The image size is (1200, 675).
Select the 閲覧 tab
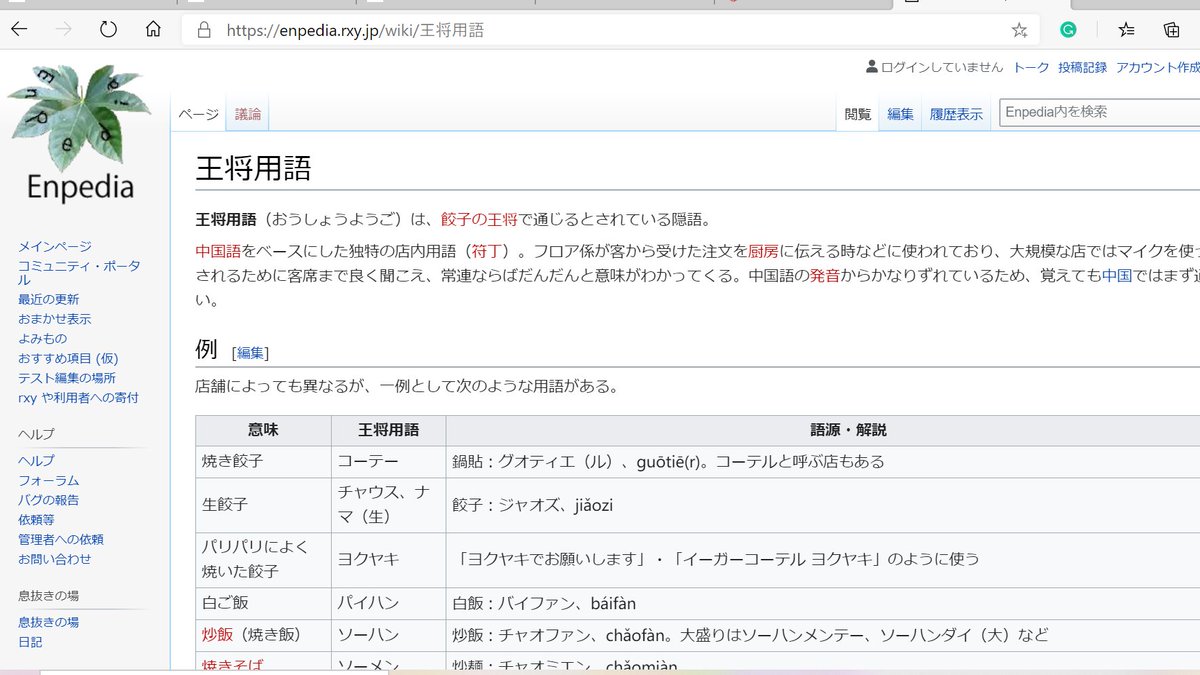tap(858, 114)
